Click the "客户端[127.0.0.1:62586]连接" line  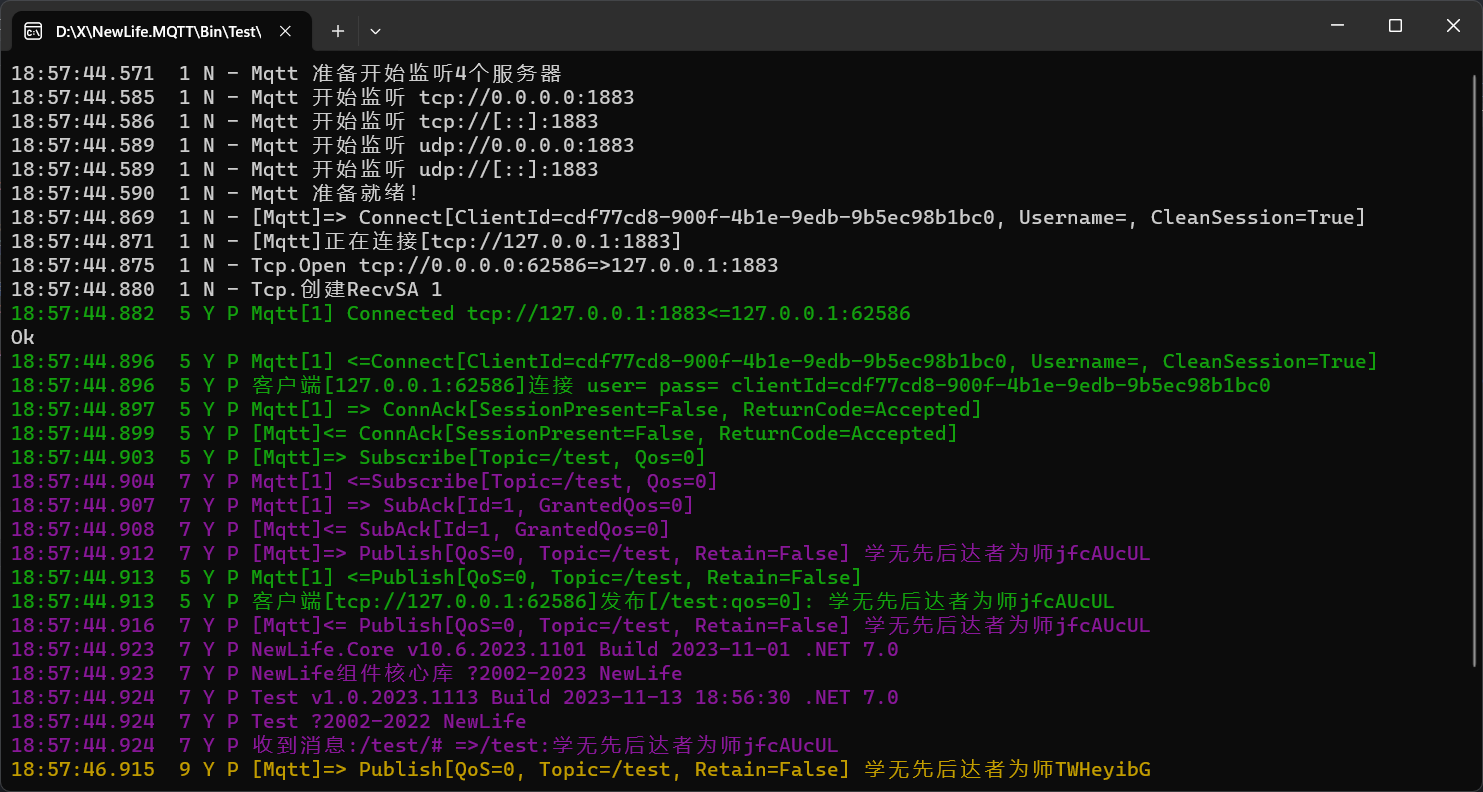[641, 385]
